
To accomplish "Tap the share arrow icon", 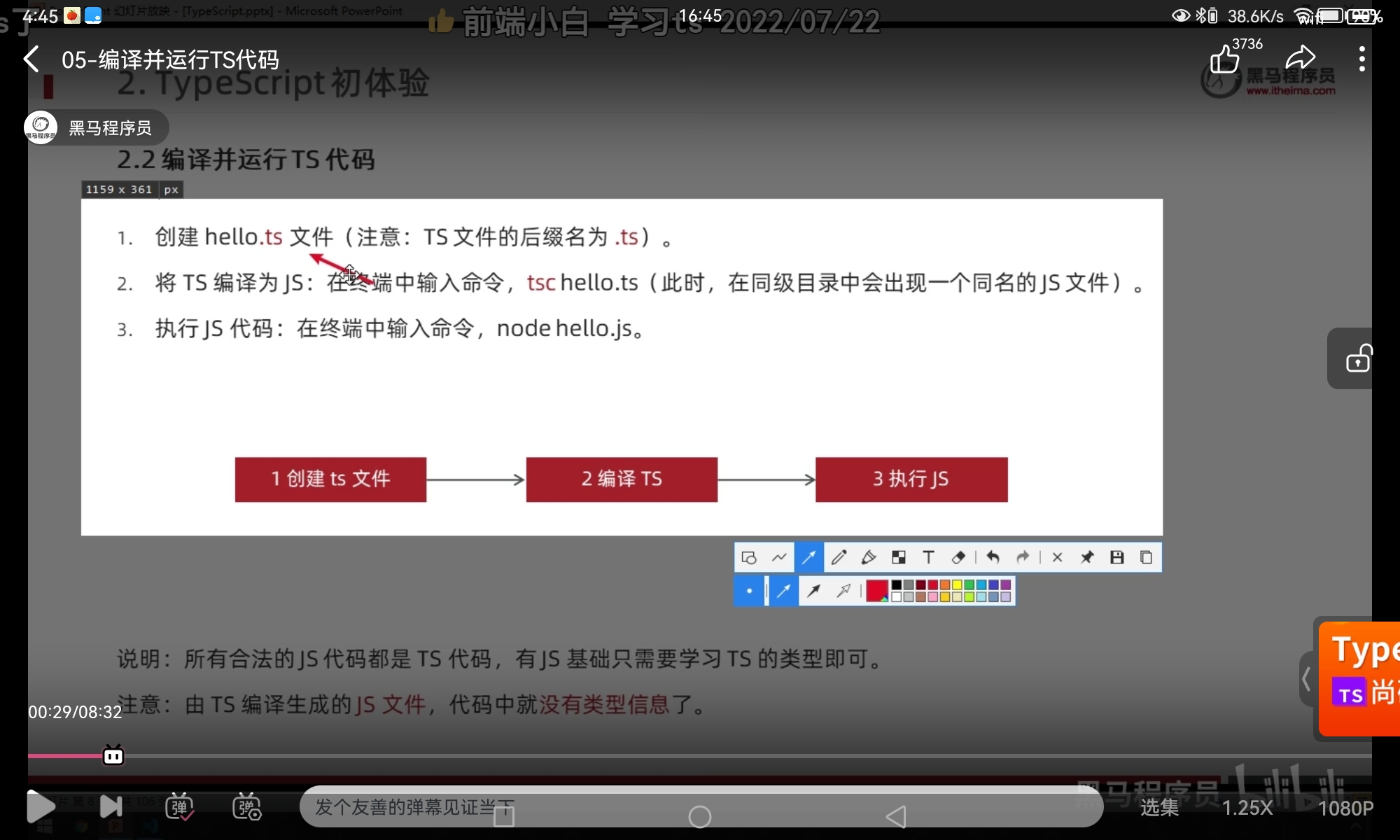I will (x=1300, y=58).
